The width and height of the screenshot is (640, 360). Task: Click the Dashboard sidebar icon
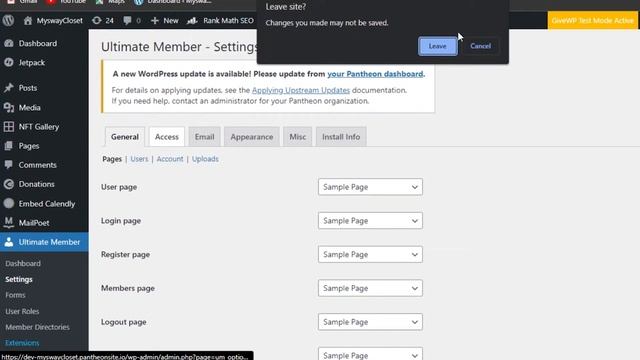(x=9, y=43)
